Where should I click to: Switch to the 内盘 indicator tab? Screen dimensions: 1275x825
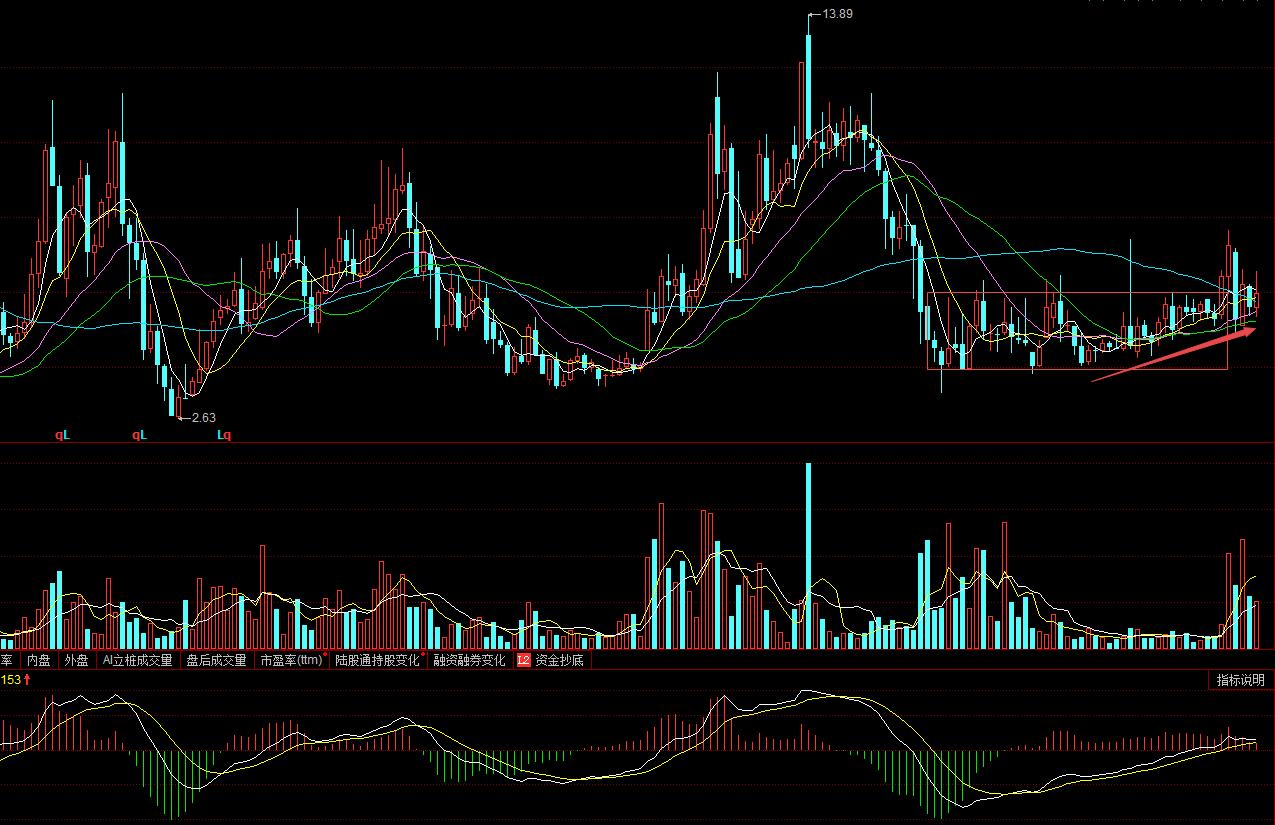pyautogui.click(x=38, y=661)
